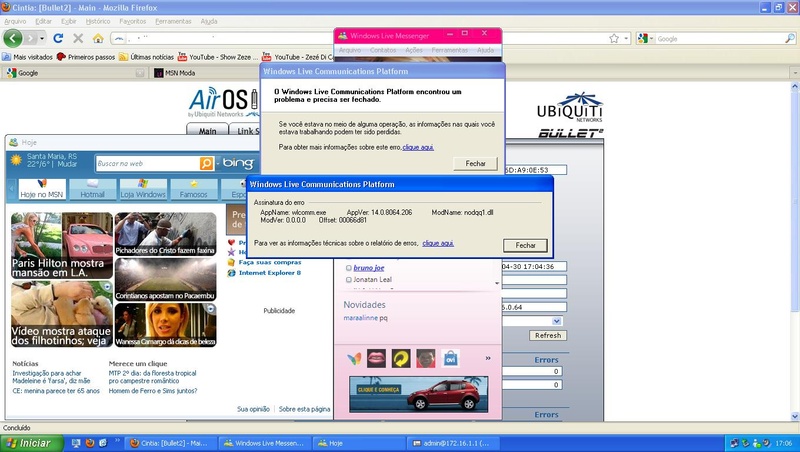The width and height of the screenshot is (800, 452).
Task: Open the Internet Explorer 8 link
Action: pyautogui.click(x=269, y=272)
